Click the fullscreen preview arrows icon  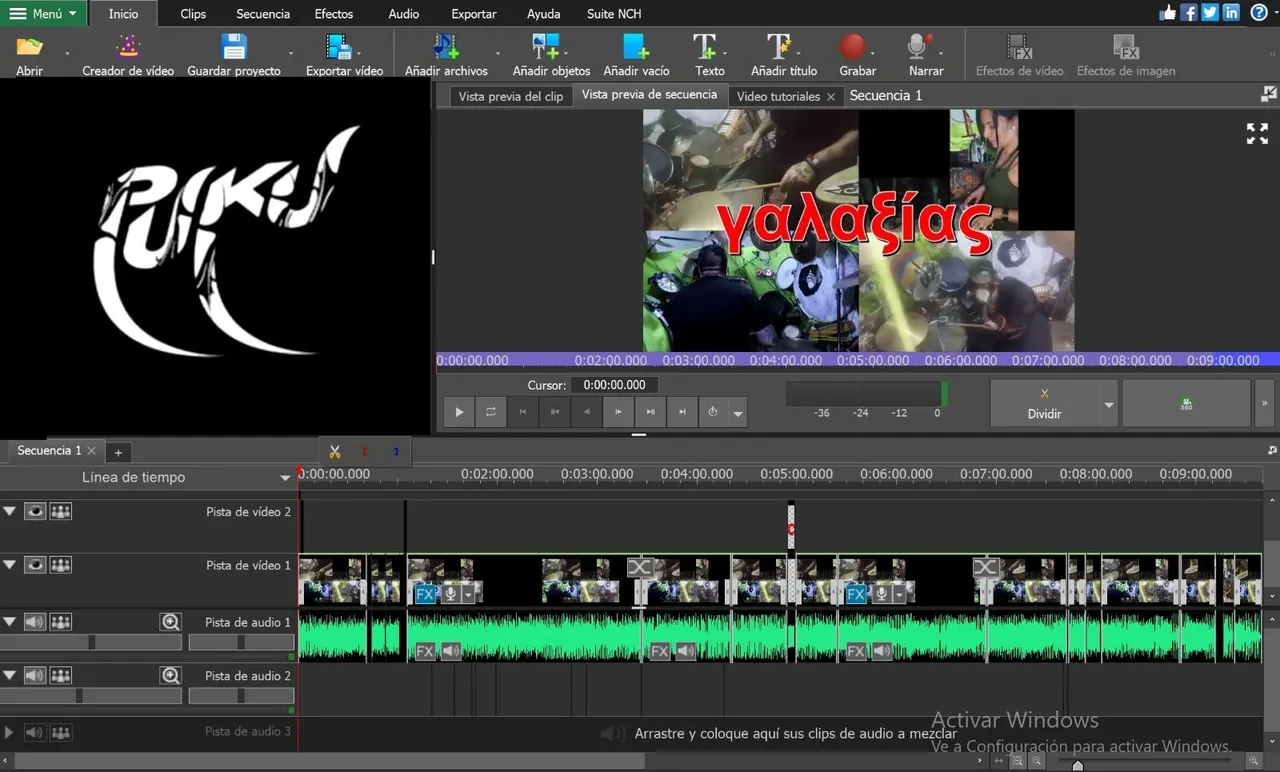click(x=1257, y=134)
